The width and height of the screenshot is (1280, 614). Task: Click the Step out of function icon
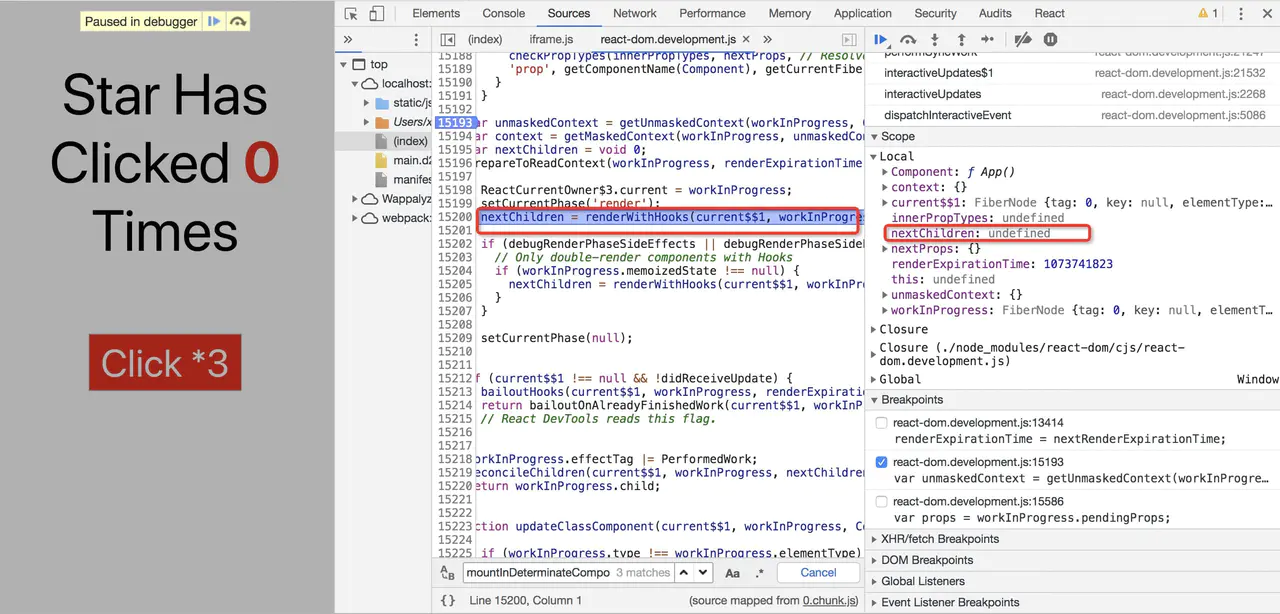pos(961,40)
